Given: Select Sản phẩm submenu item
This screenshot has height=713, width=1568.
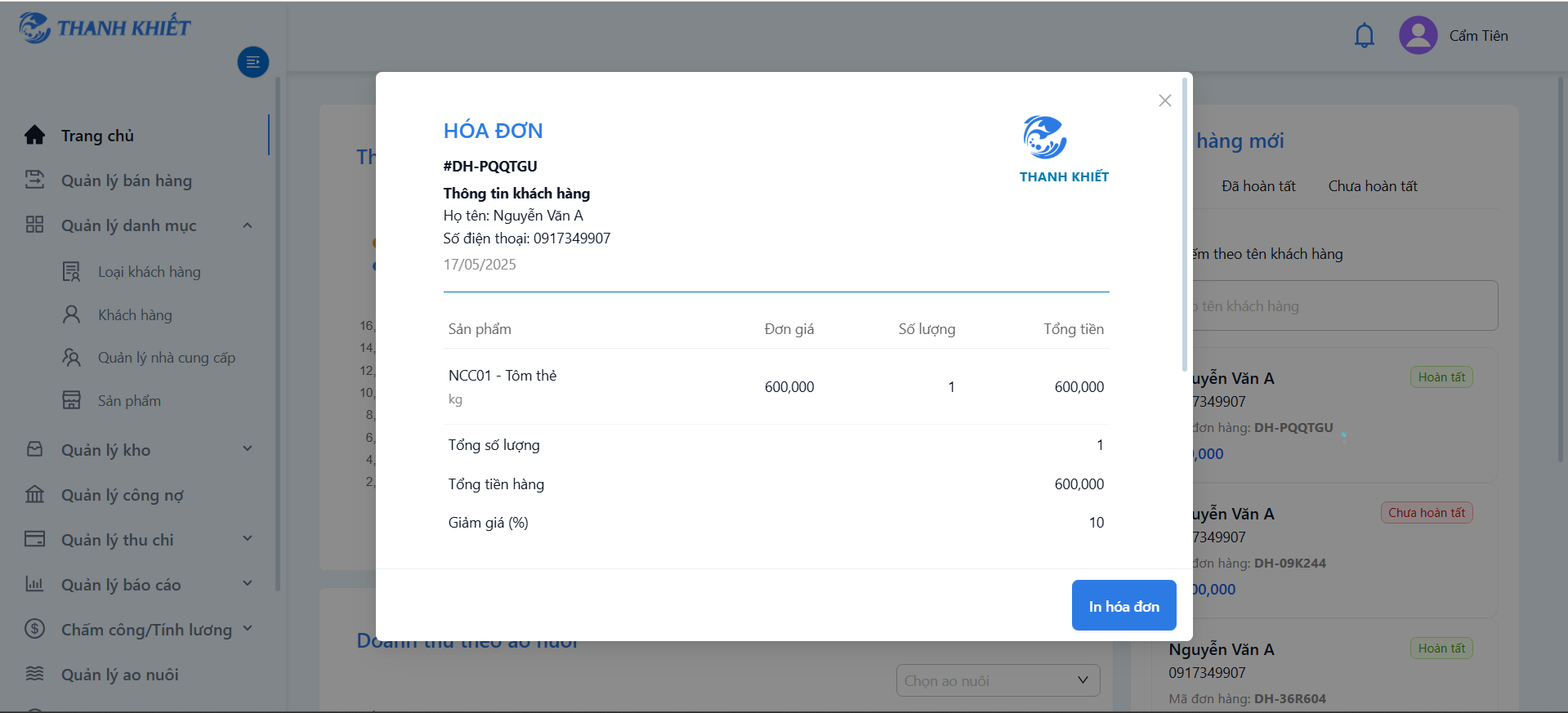Looking at the screenshot, I should (129, 401).
